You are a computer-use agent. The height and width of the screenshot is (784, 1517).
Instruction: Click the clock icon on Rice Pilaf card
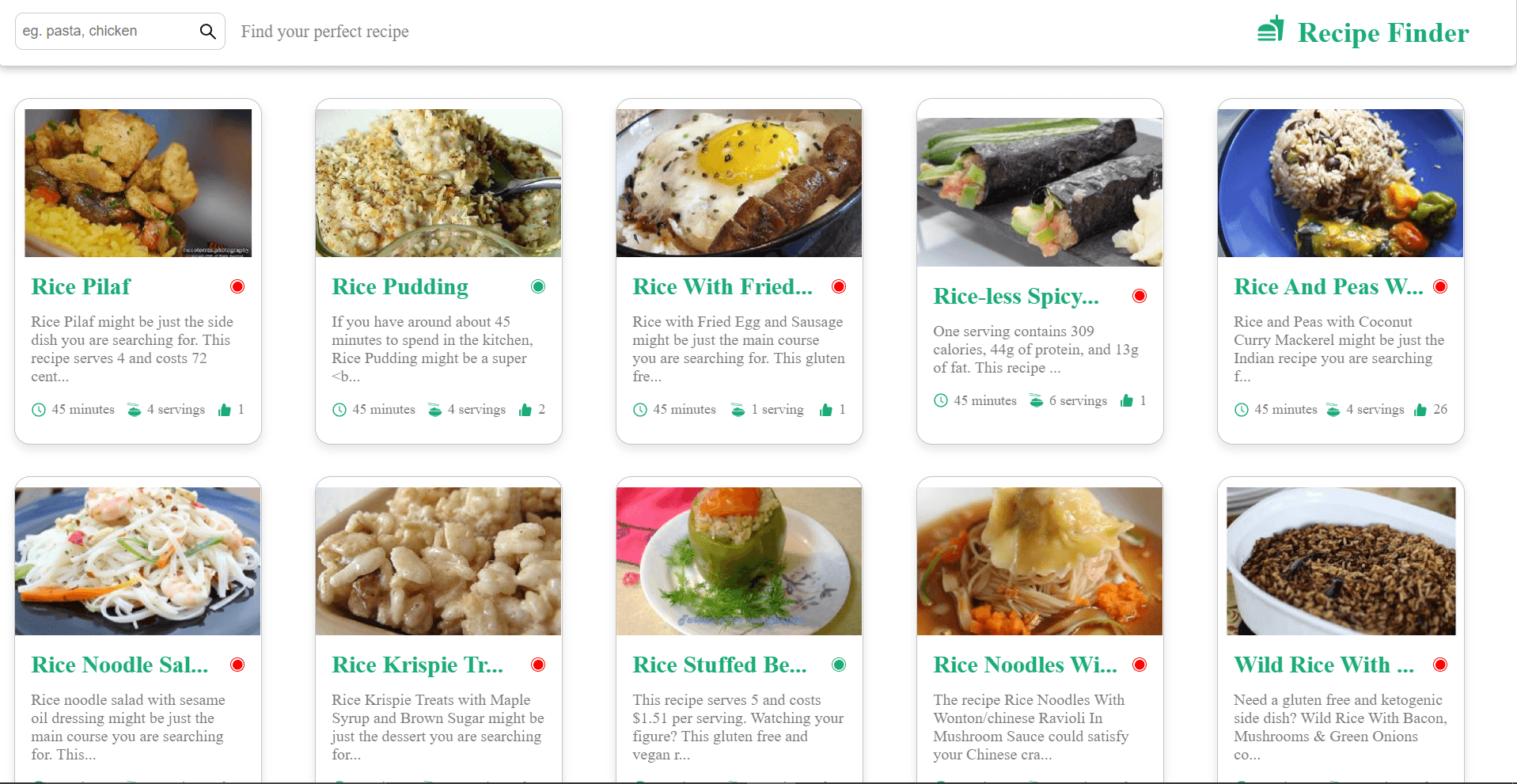point(39,410)
